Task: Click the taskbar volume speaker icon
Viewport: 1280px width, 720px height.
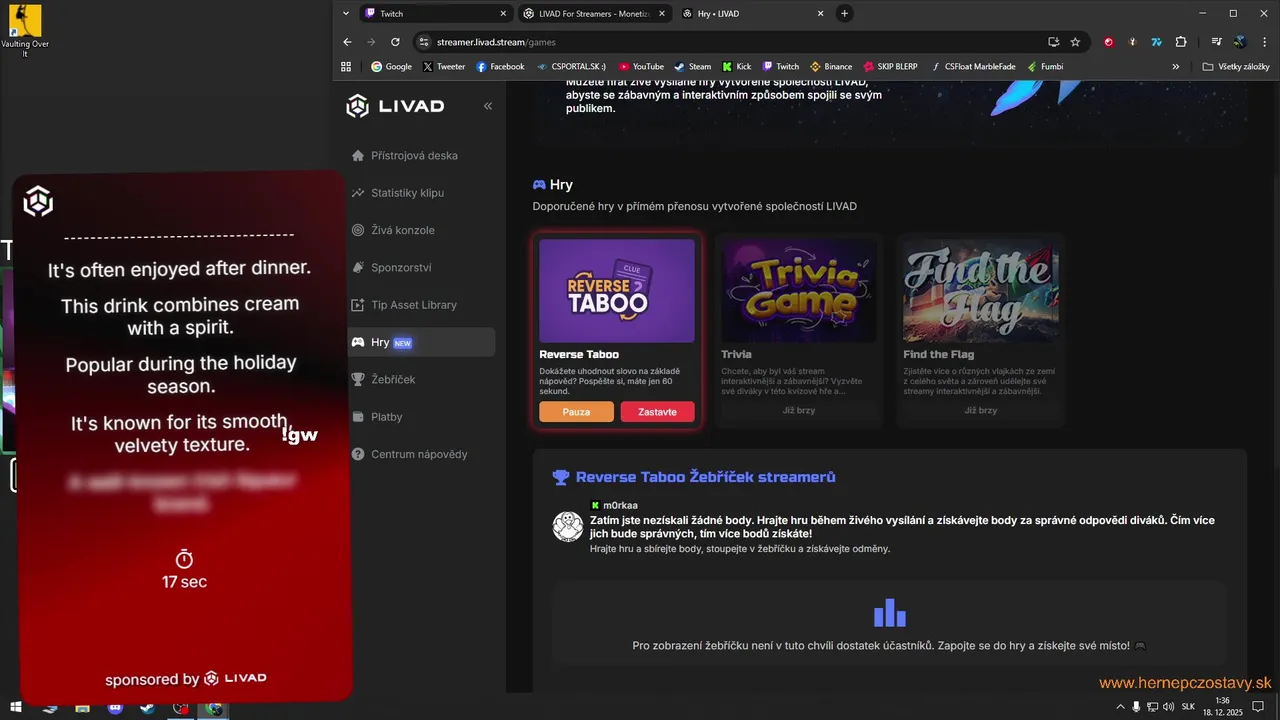Action: 1168,707
